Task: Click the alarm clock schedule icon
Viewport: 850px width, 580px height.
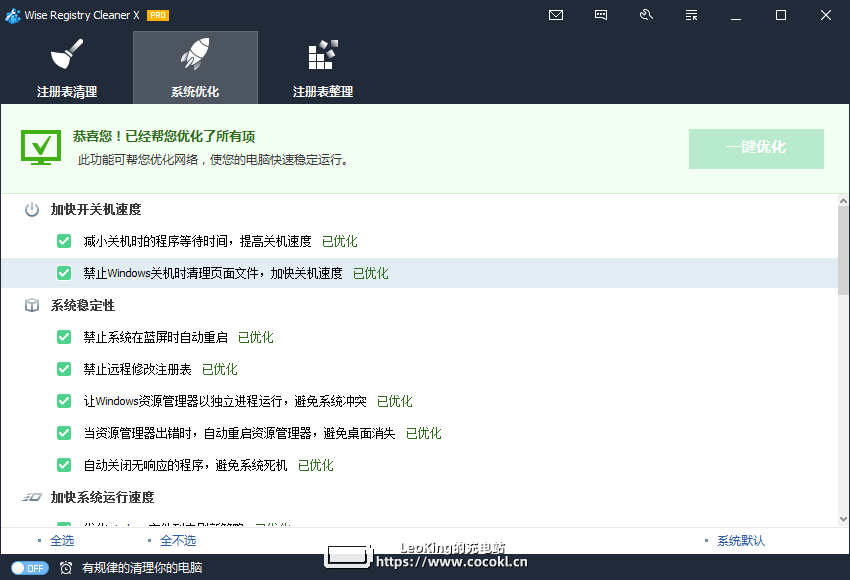Action: tap(66, 568)
